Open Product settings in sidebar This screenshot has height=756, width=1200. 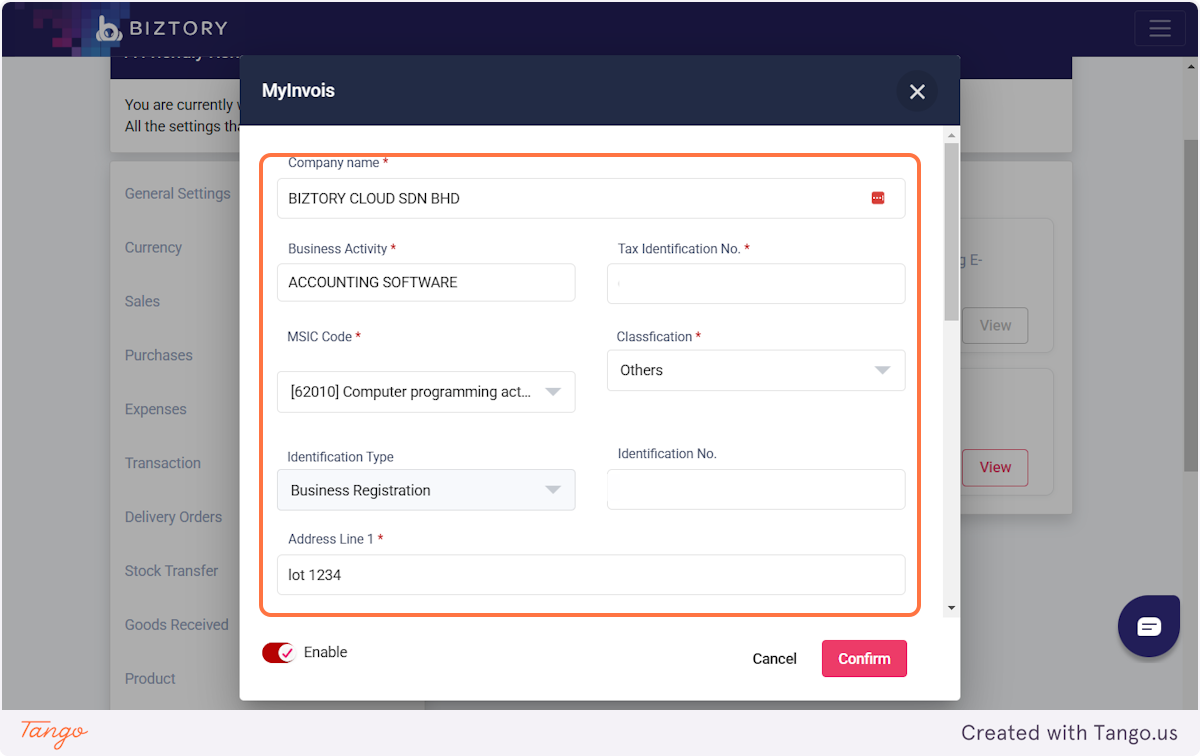click(150, 679)
